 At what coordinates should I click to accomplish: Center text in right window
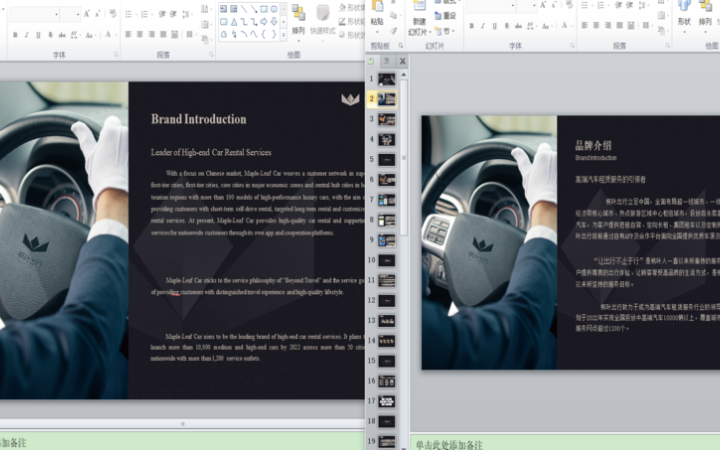pos(596,26)
